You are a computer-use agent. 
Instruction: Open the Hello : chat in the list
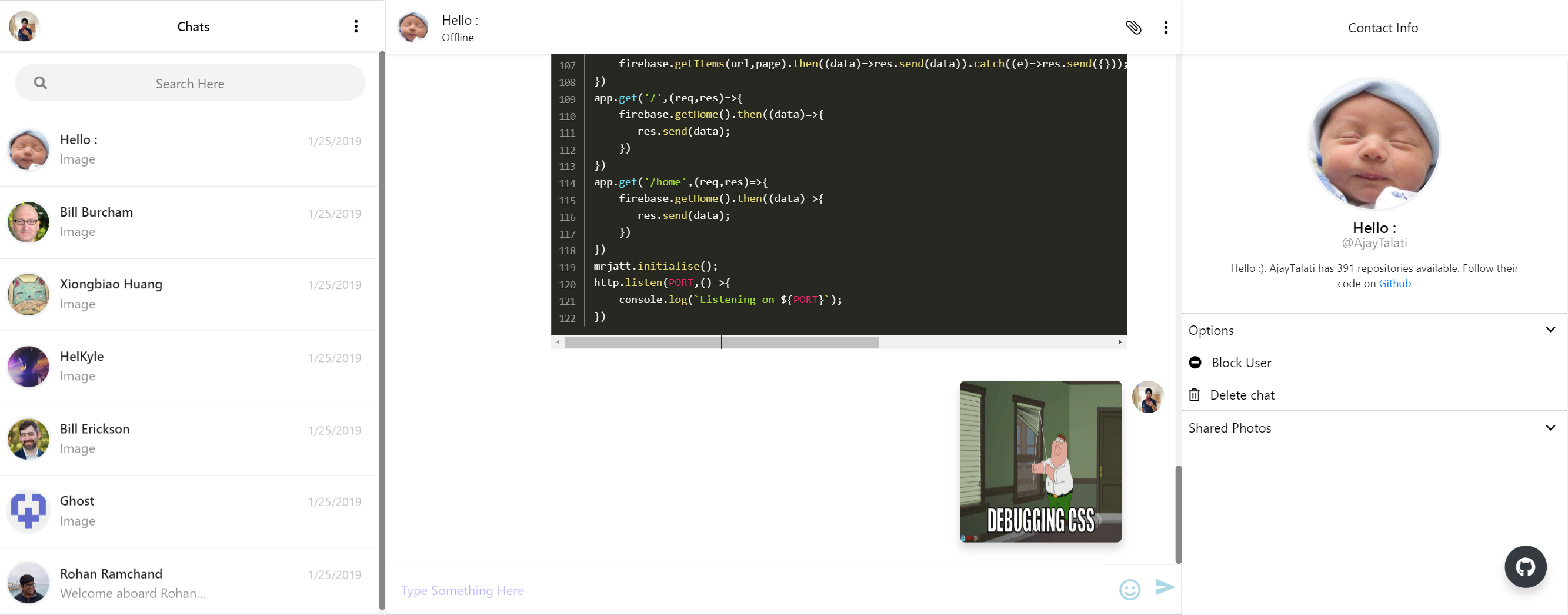click(189, 149)
